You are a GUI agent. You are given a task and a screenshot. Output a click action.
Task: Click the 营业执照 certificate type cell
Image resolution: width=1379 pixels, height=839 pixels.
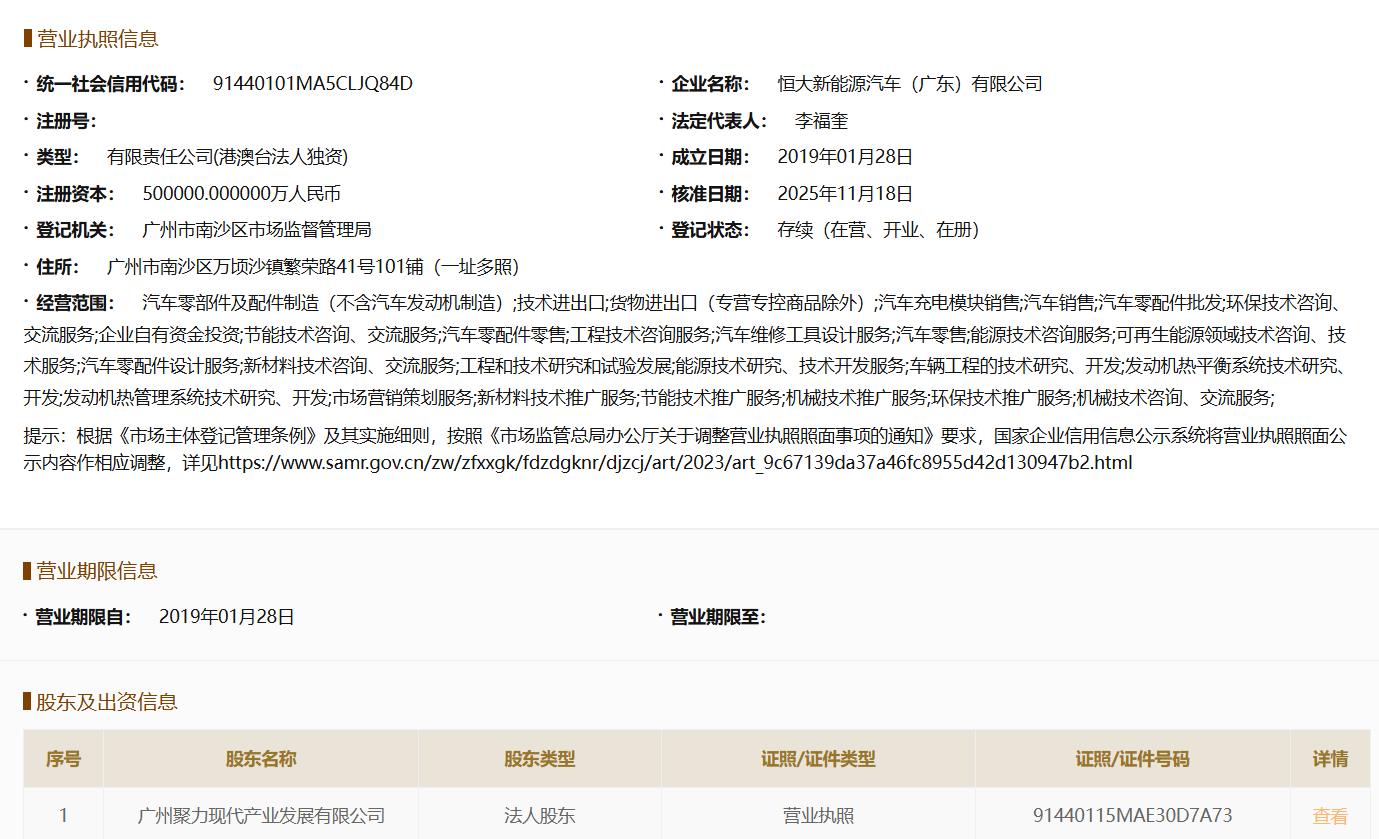[818, 816]
